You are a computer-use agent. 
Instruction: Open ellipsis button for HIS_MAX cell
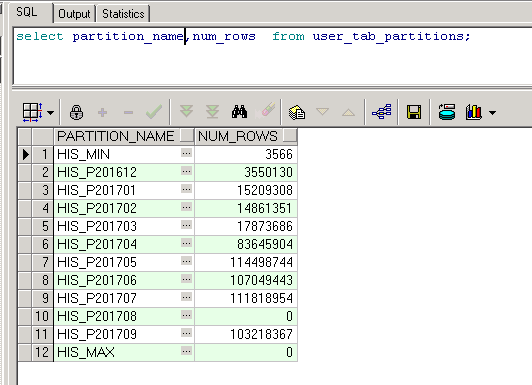pos(186,351)
